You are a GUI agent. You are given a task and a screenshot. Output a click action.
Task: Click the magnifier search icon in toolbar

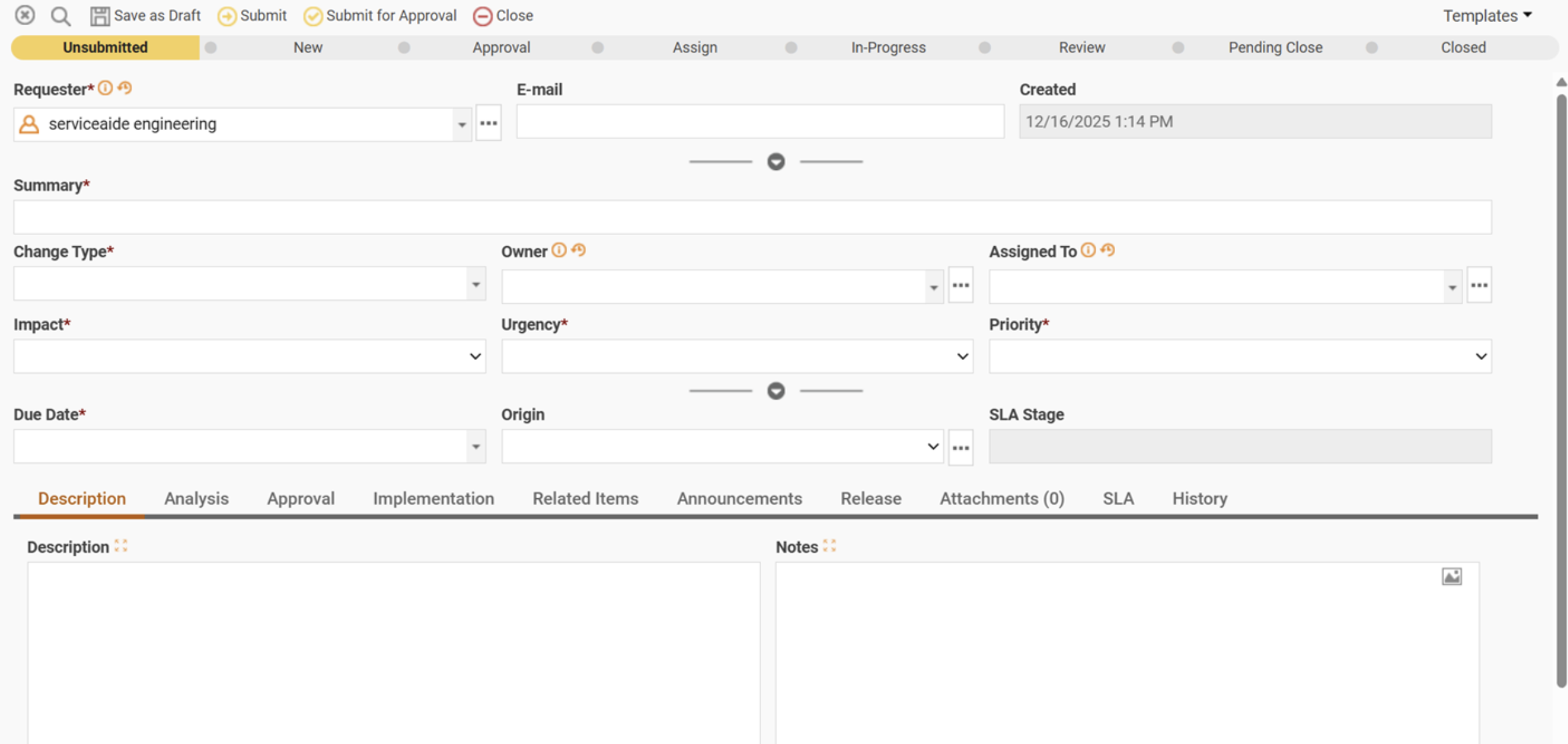61,16
